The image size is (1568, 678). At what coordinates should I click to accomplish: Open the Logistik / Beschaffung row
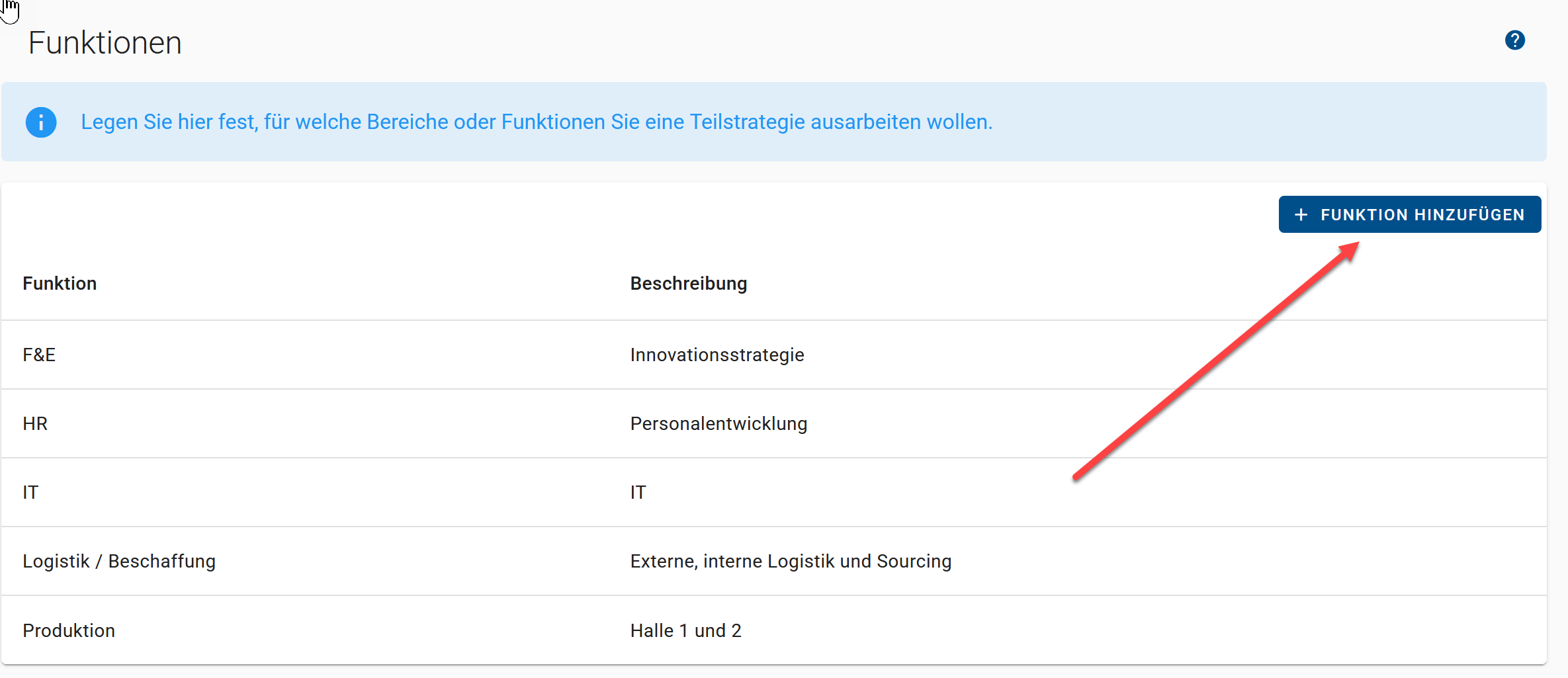pos(119,562)
